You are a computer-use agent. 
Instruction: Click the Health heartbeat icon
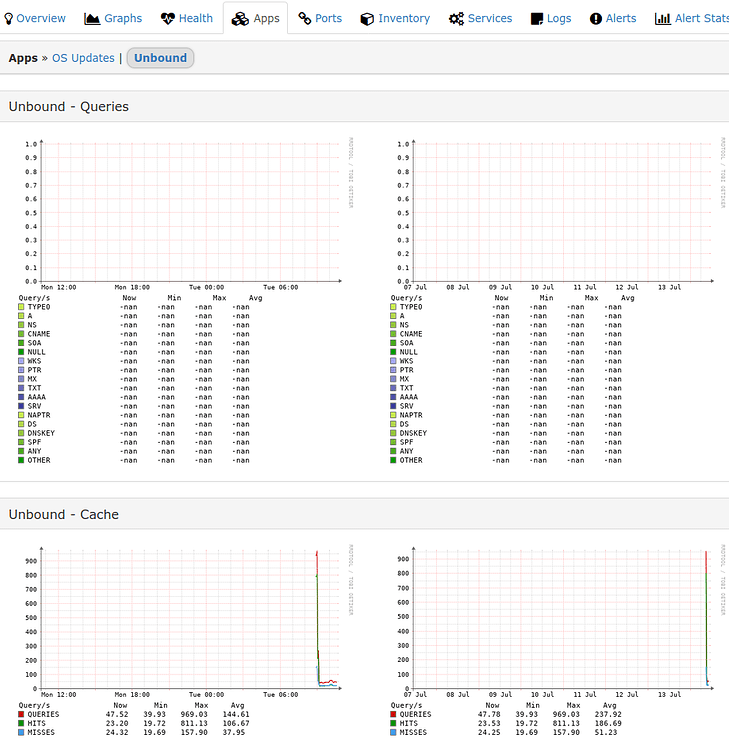pos(167,19)
